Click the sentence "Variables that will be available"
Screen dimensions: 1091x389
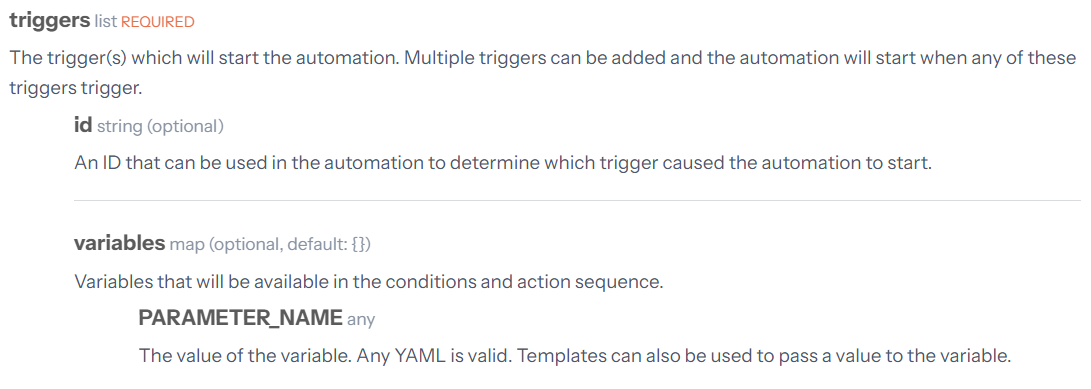369,282
